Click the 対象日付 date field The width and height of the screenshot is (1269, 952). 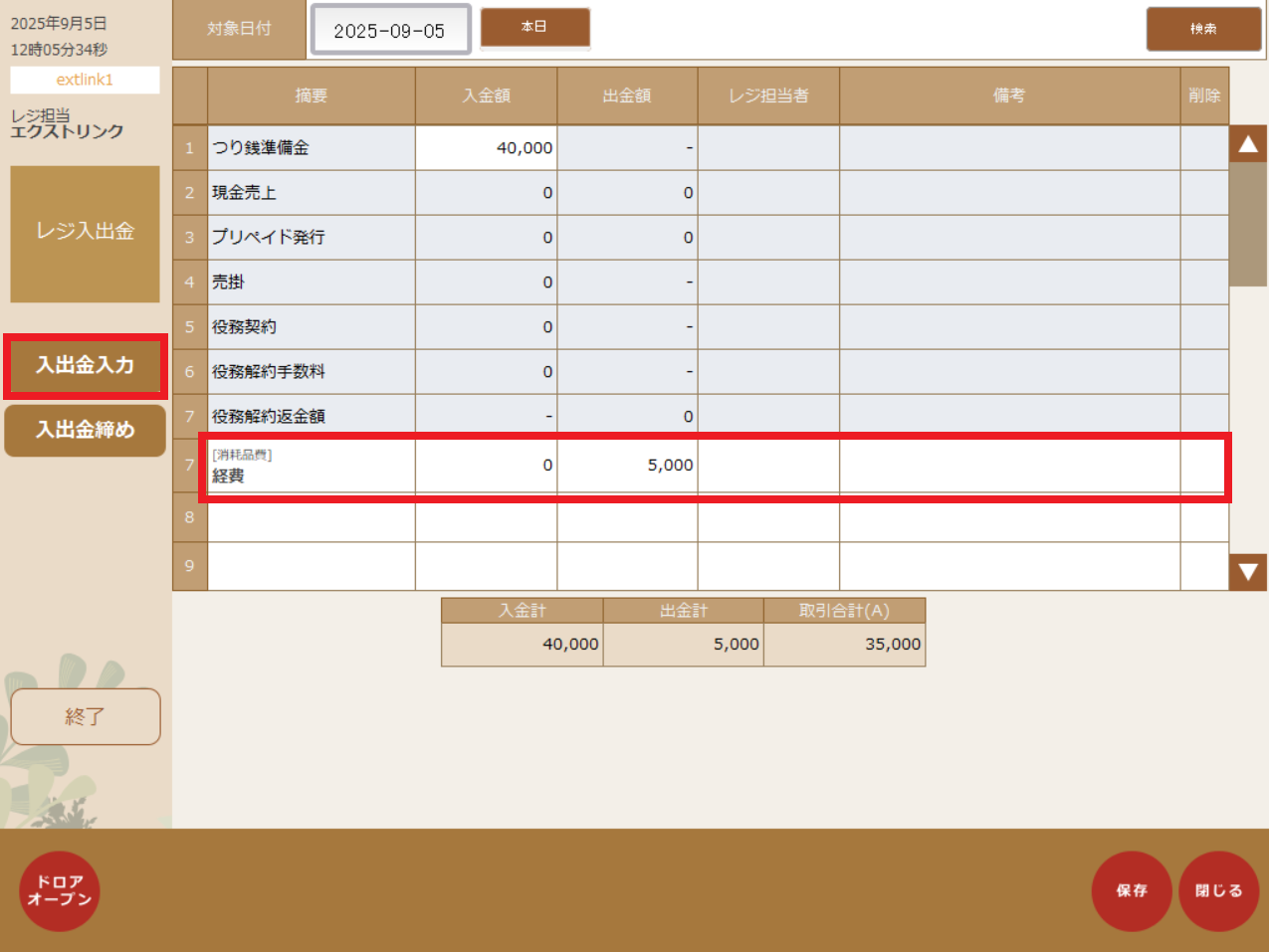(x=390, y=30)
